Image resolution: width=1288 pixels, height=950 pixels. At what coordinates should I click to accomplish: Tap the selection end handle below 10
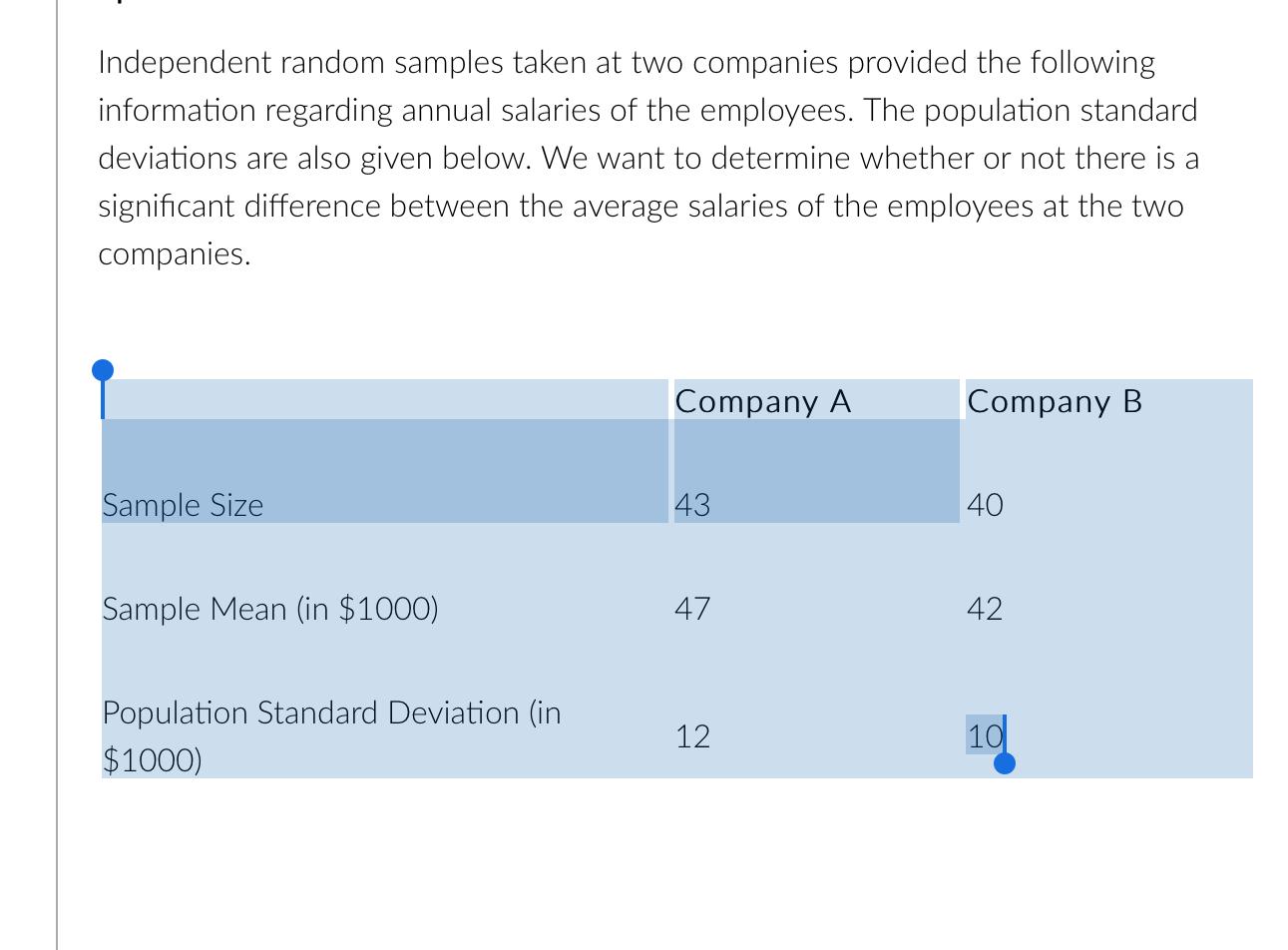tap(1005, 763)
